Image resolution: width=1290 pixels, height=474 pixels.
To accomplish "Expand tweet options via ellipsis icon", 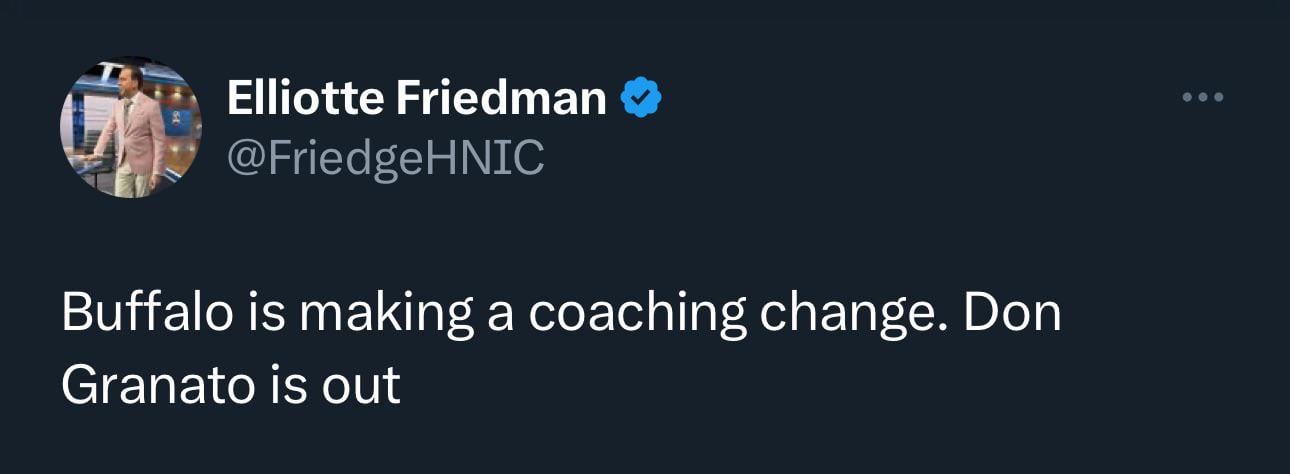I will 1203,98.
